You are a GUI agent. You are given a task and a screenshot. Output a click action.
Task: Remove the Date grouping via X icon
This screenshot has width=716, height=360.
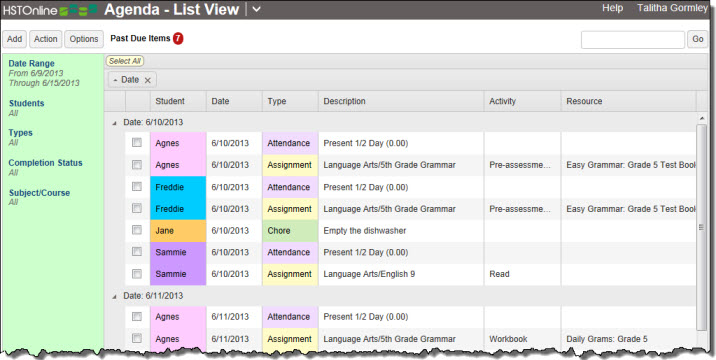click(x=147, y=80)
